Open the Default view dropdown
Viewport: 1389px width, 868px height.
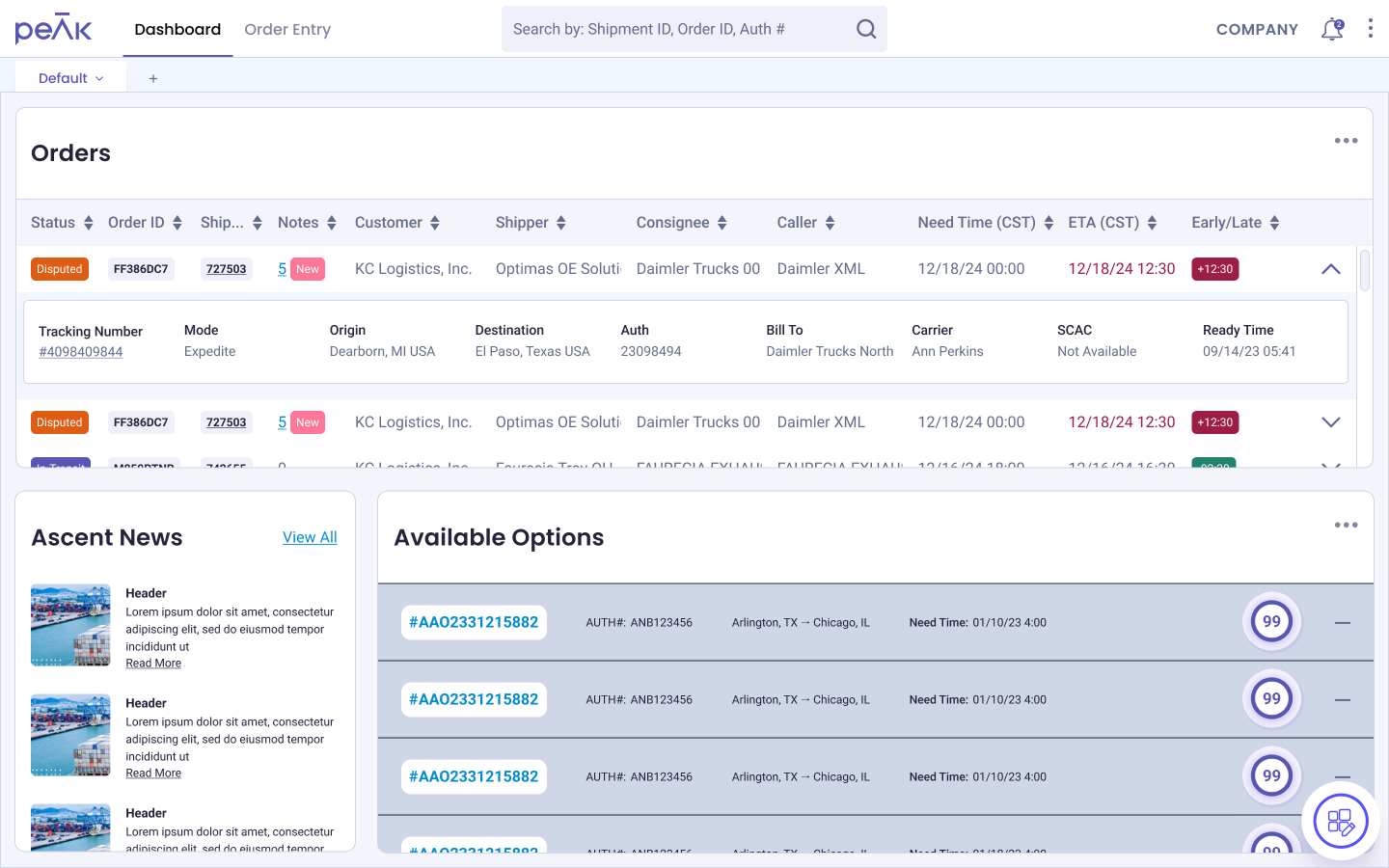pos(70,78)
